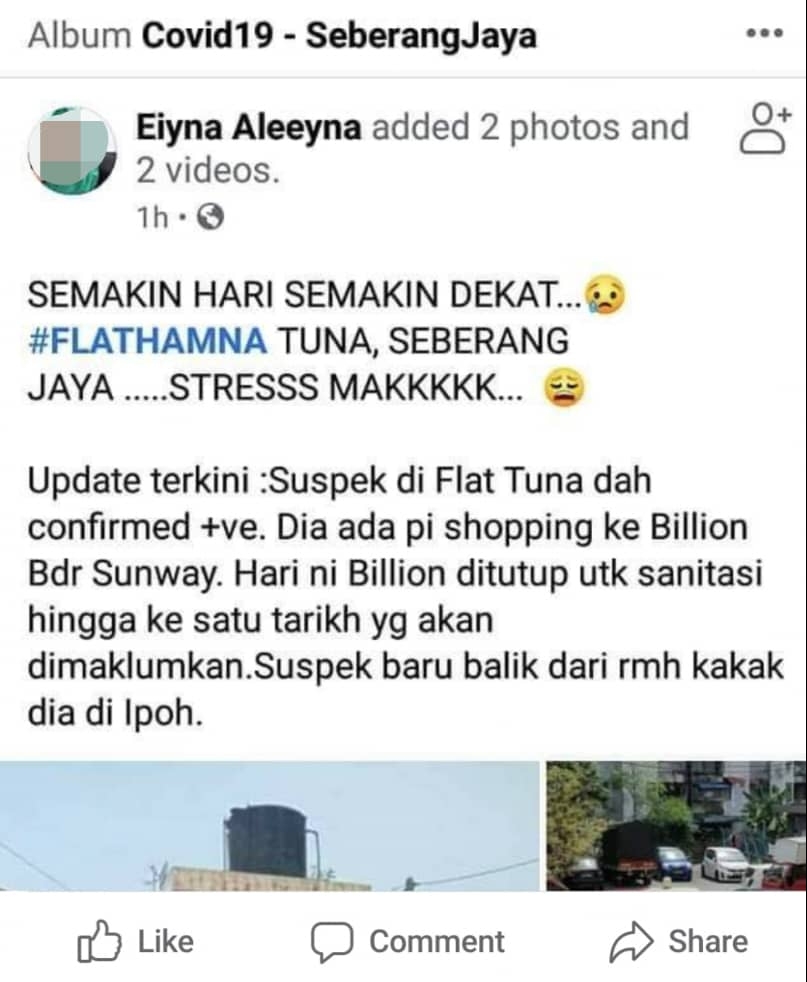Tap the Share button label
The height and width of the screenshot is (982, 807).
tap(708, 941)
